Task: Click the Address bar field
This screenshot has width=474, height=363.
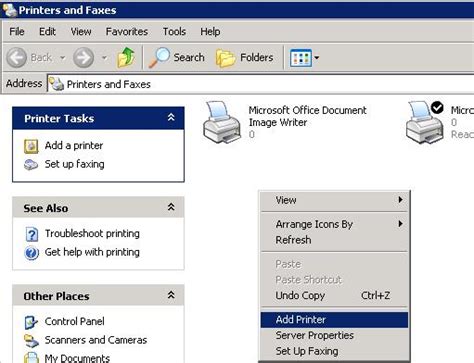Action: [x=260, y=84]
